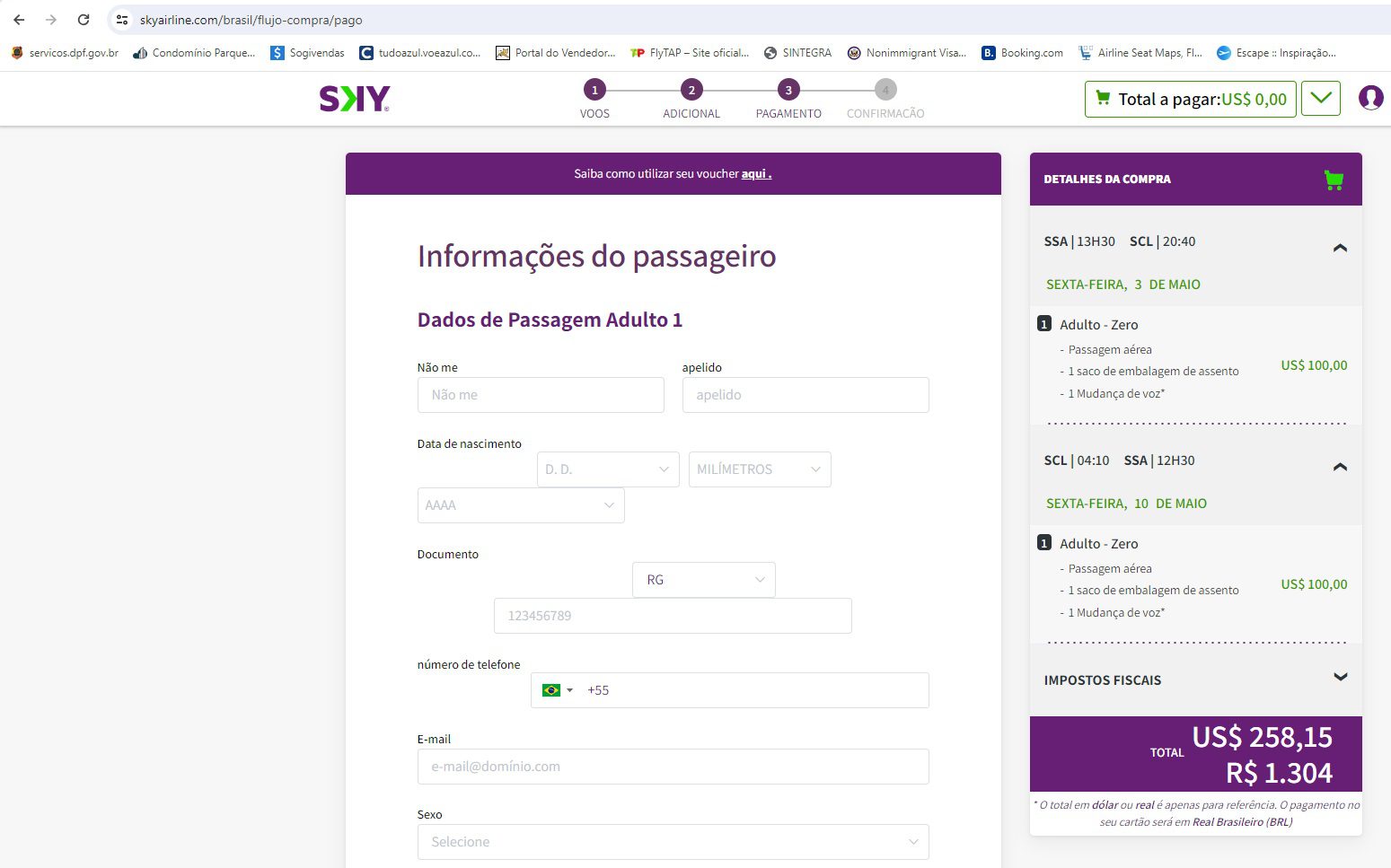This screenshot has height=868, width=1391.
Task: Go to step 1 Voos
Action: (594, 91)
